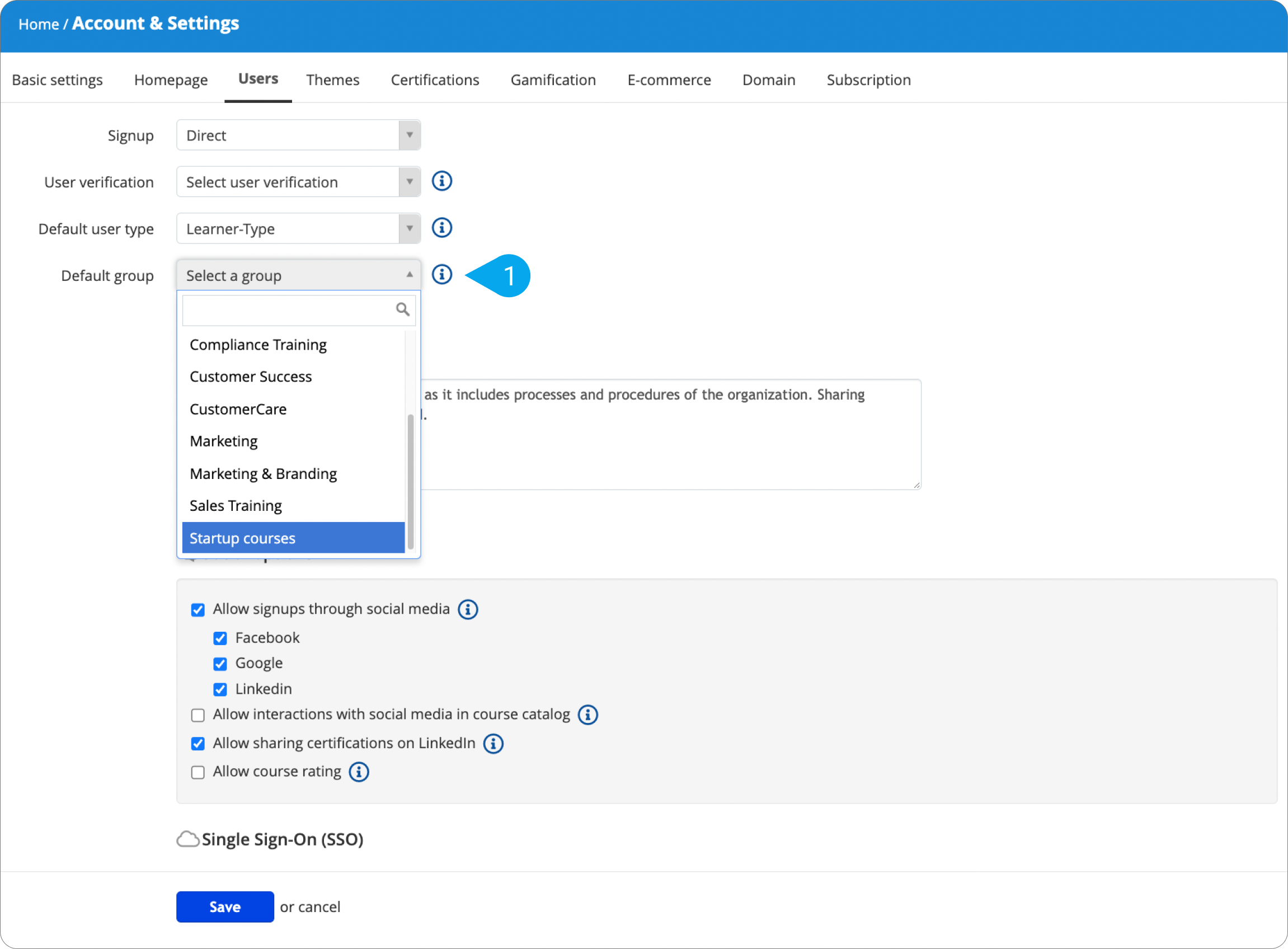Uncheck the Google checkbox

click(220, 664)
